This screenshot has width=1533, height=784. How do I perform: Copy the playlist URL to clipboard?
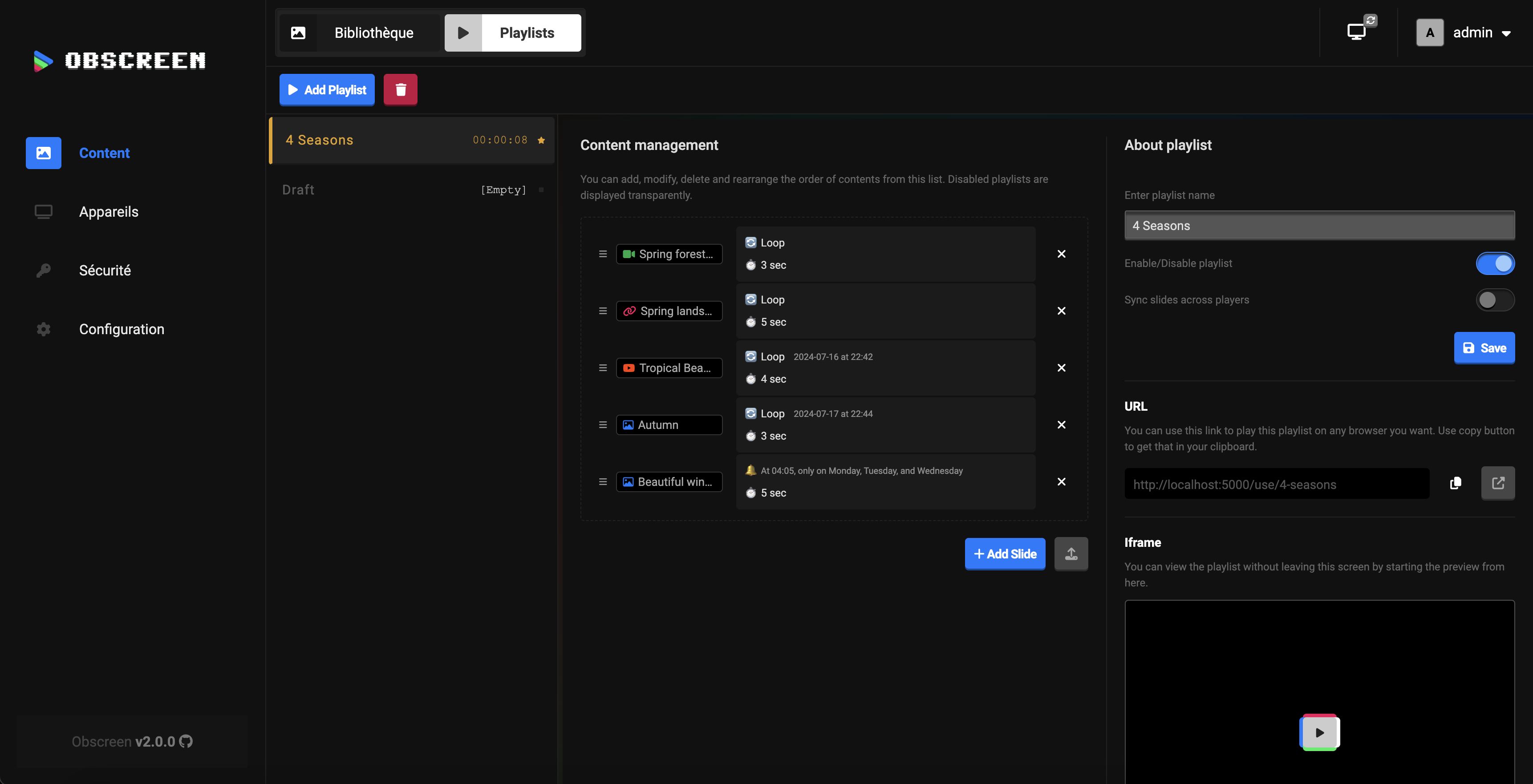tap(1455, 484)
